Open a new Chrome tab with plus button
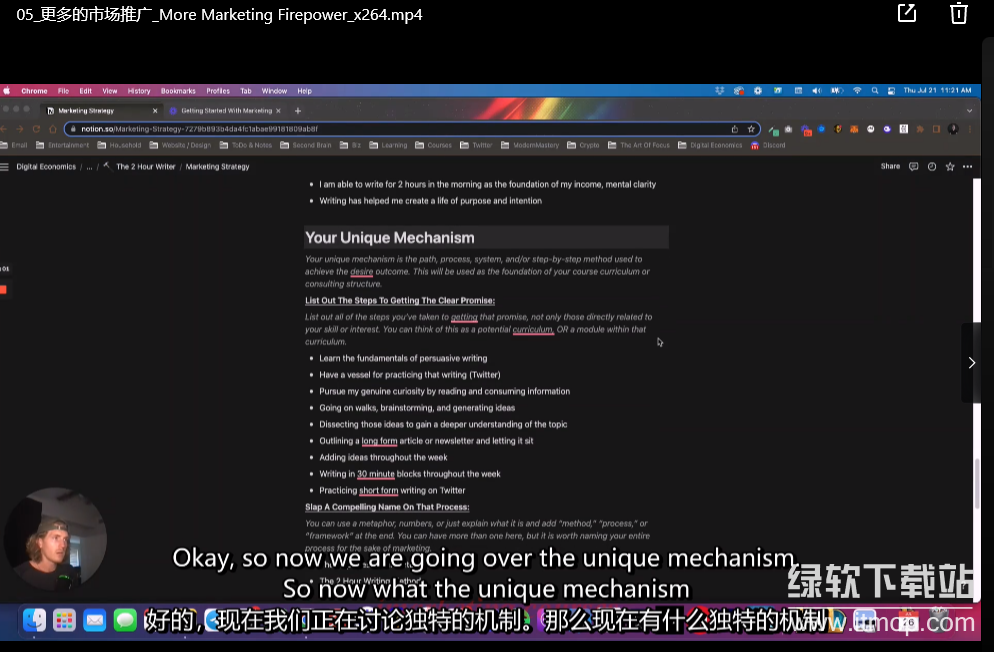This screenshot has width=994, height=652. pos(298,111)
